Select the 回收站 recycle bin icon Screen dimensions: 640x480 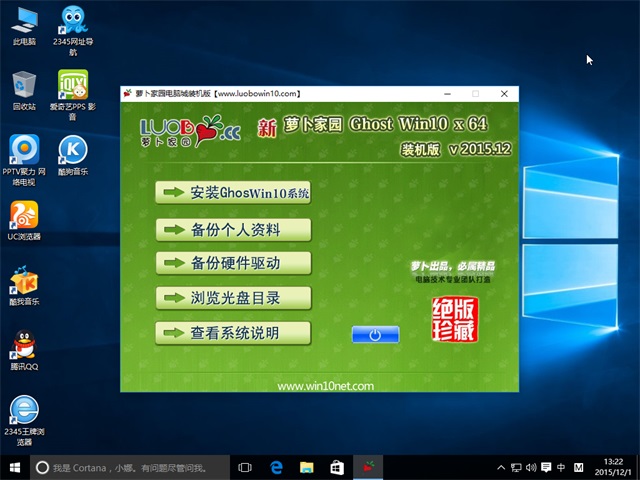(24, 91)
